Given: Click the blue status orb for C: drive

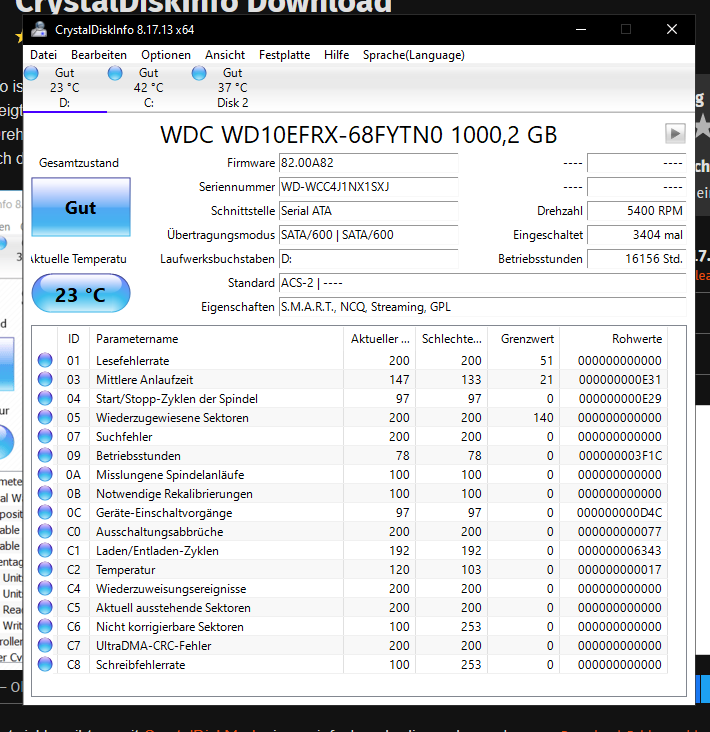Looking at the screenshot, I should tap(115, 73).
